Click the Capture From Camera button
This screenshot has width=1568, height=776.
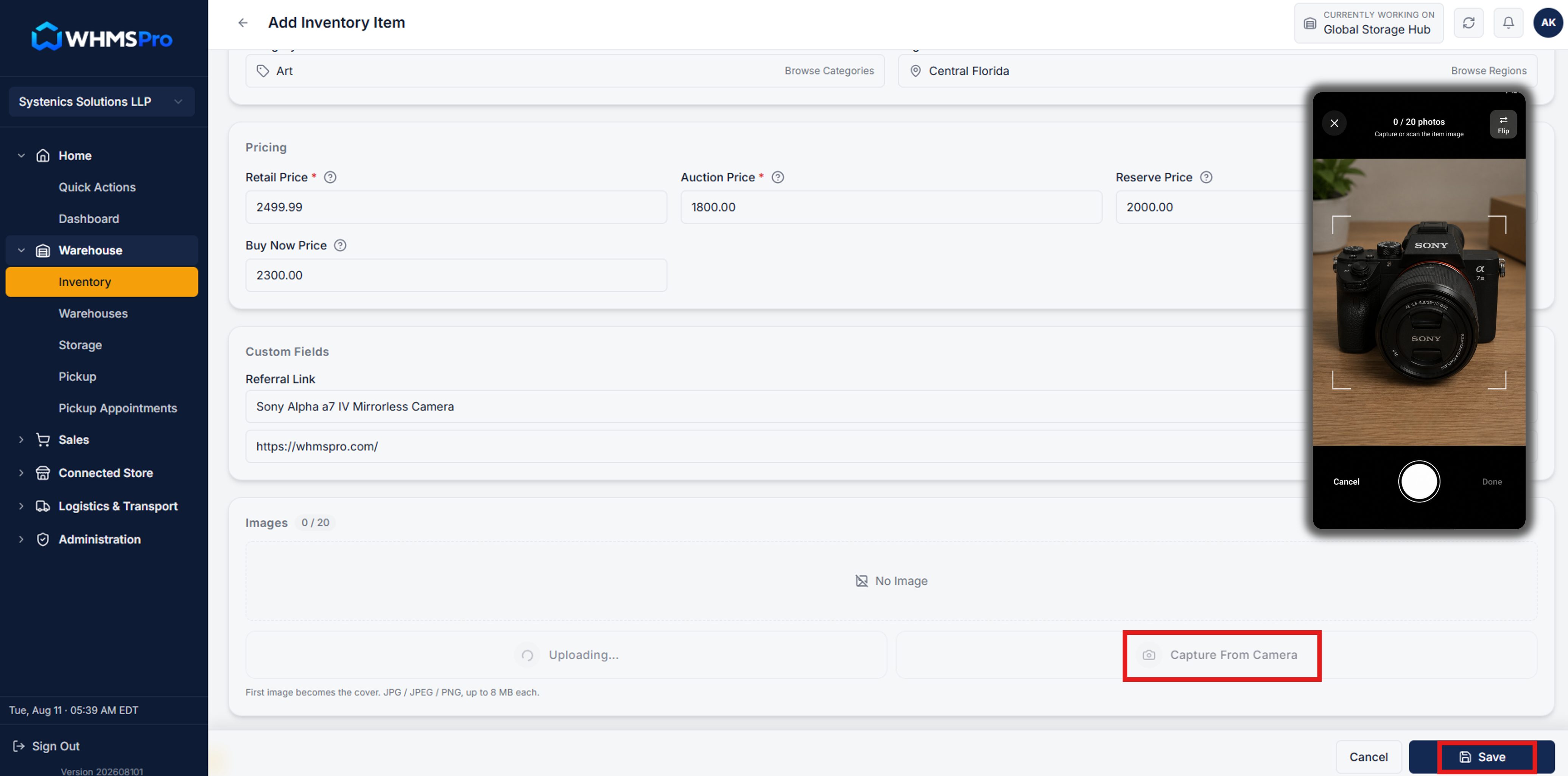coord(1216,655)
